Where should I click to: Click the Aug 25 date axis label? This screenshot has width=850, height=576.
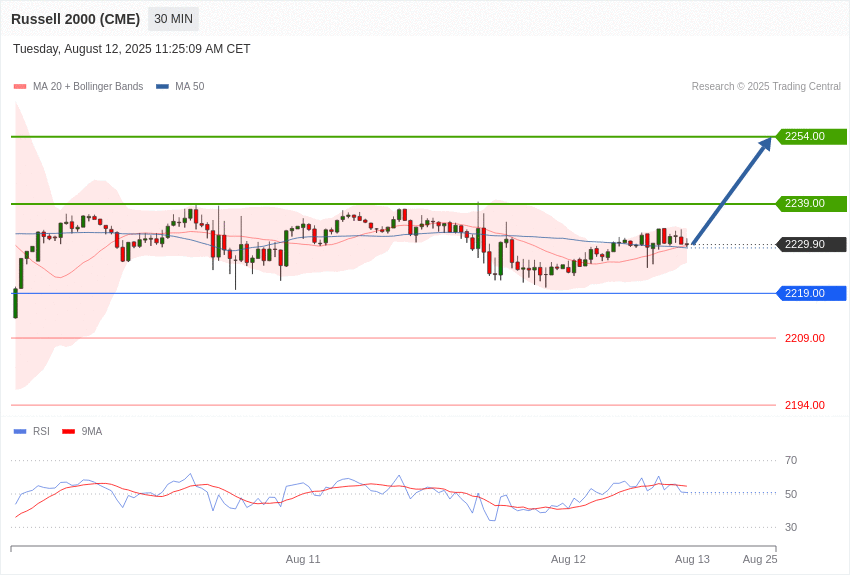tap(760, 559)
